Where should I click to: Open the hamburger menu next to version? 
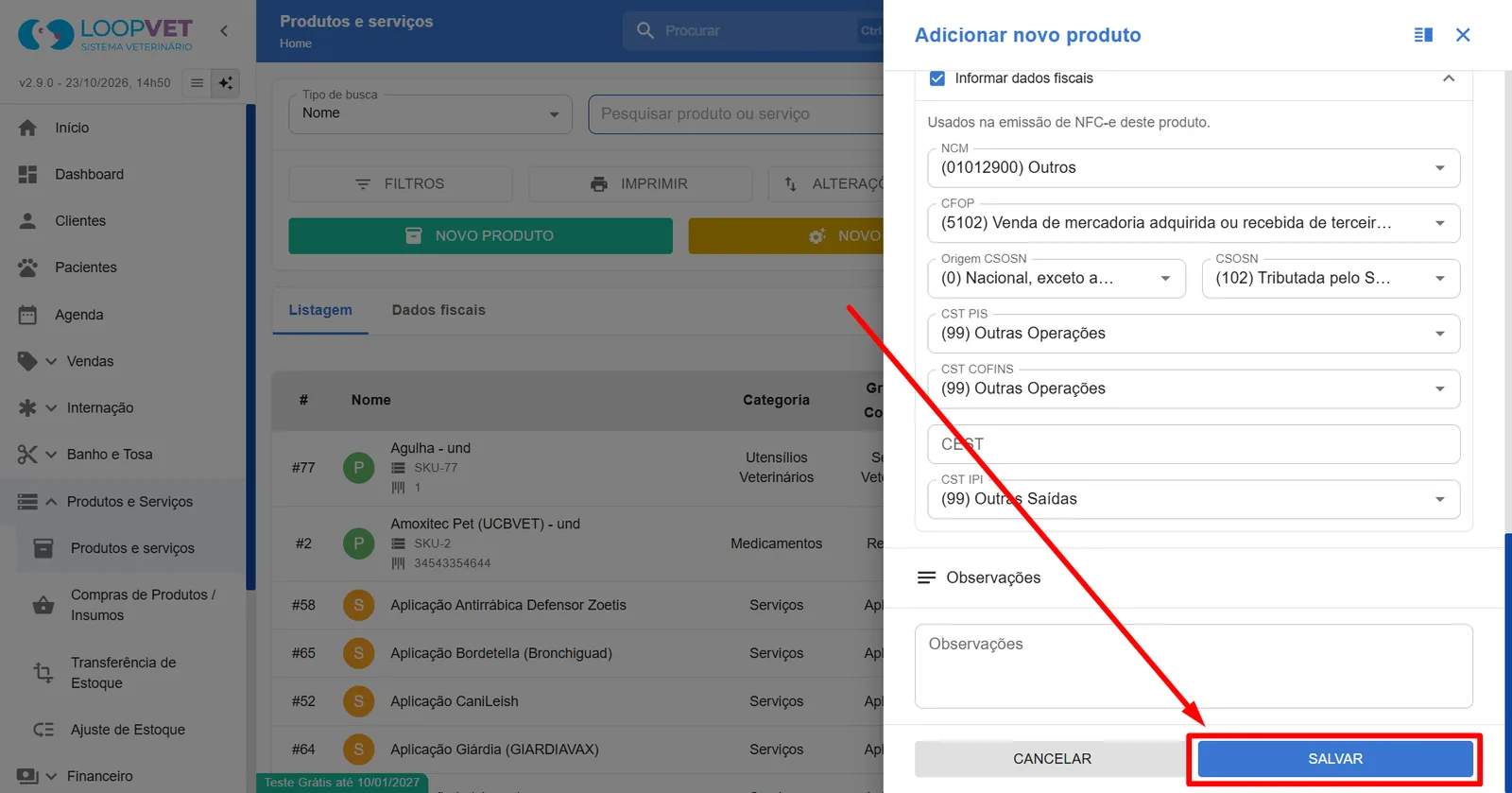coord(197,83)
